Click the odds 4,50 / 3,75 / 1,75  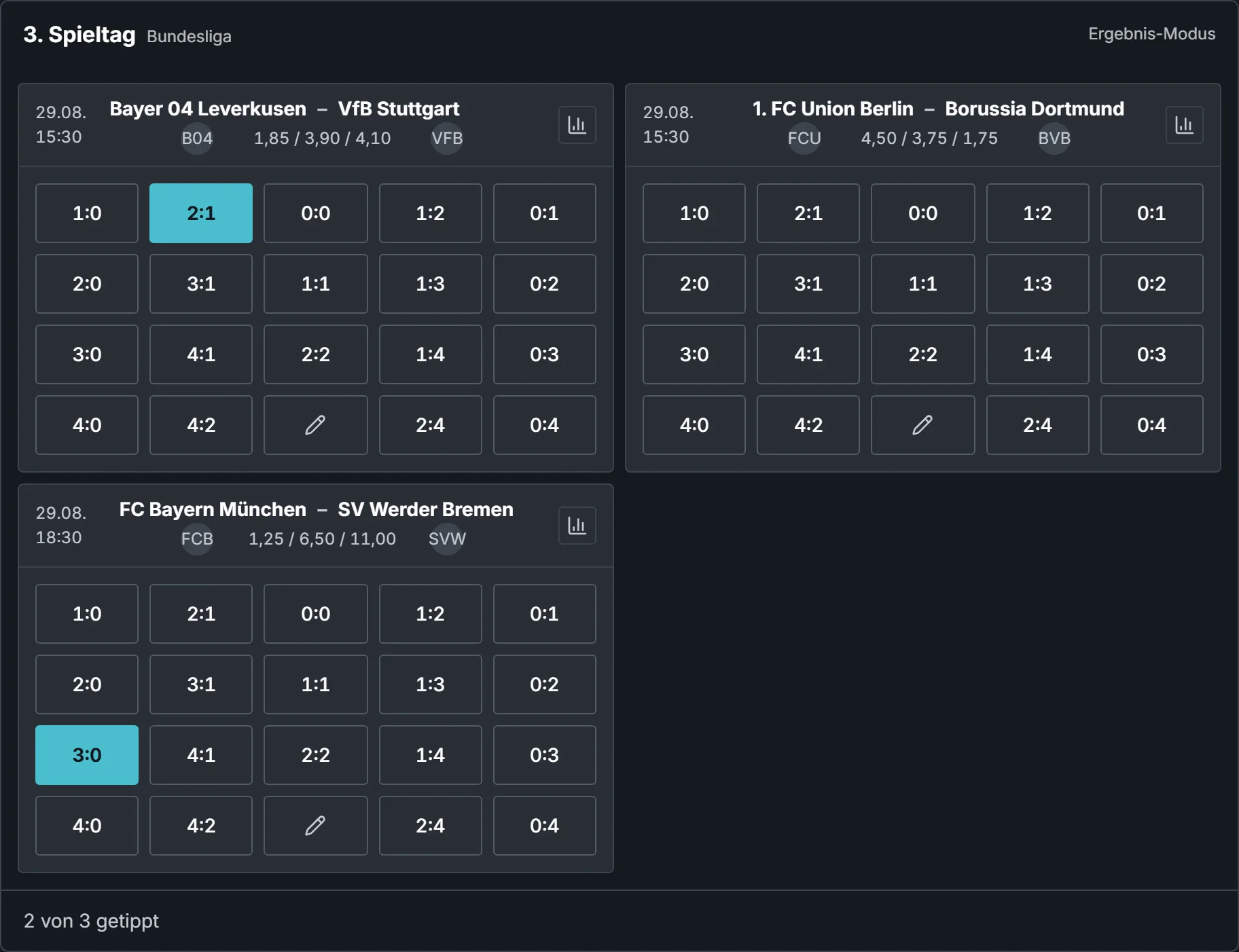pos(930,139)
